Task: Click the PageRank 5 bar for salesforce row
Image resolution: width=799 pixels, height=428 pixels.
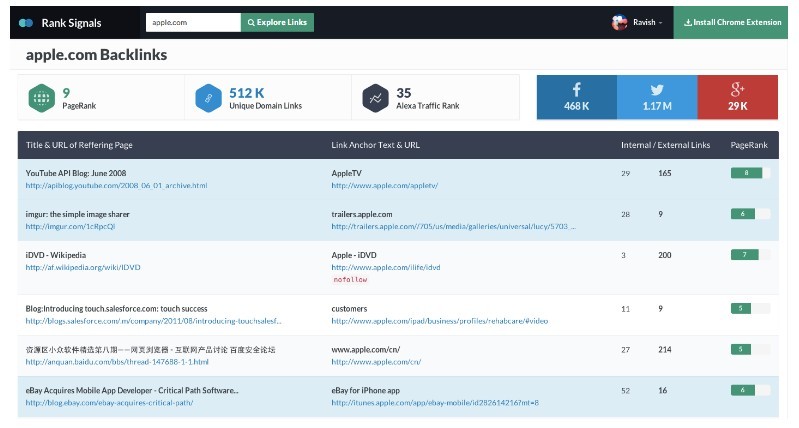Action: 750,308
